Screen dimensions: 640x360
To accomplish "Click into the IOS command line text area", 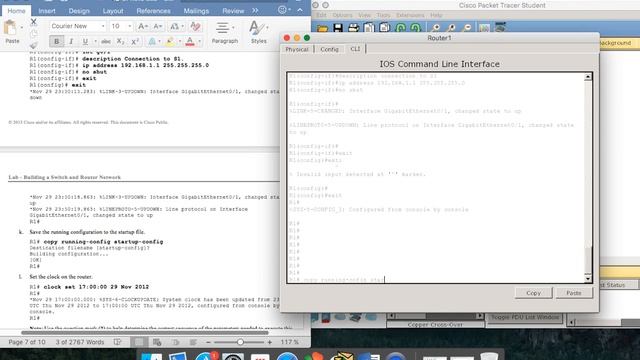I will [x=436, y=178].
